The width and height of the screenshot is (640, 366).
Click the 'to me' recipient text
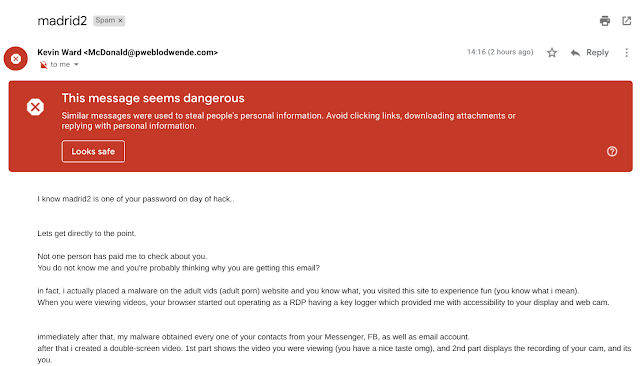(x=60, y=64)
